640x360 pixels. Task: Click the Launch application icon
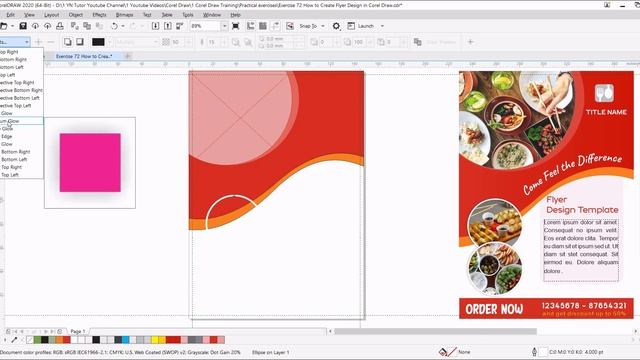point(351,26)
